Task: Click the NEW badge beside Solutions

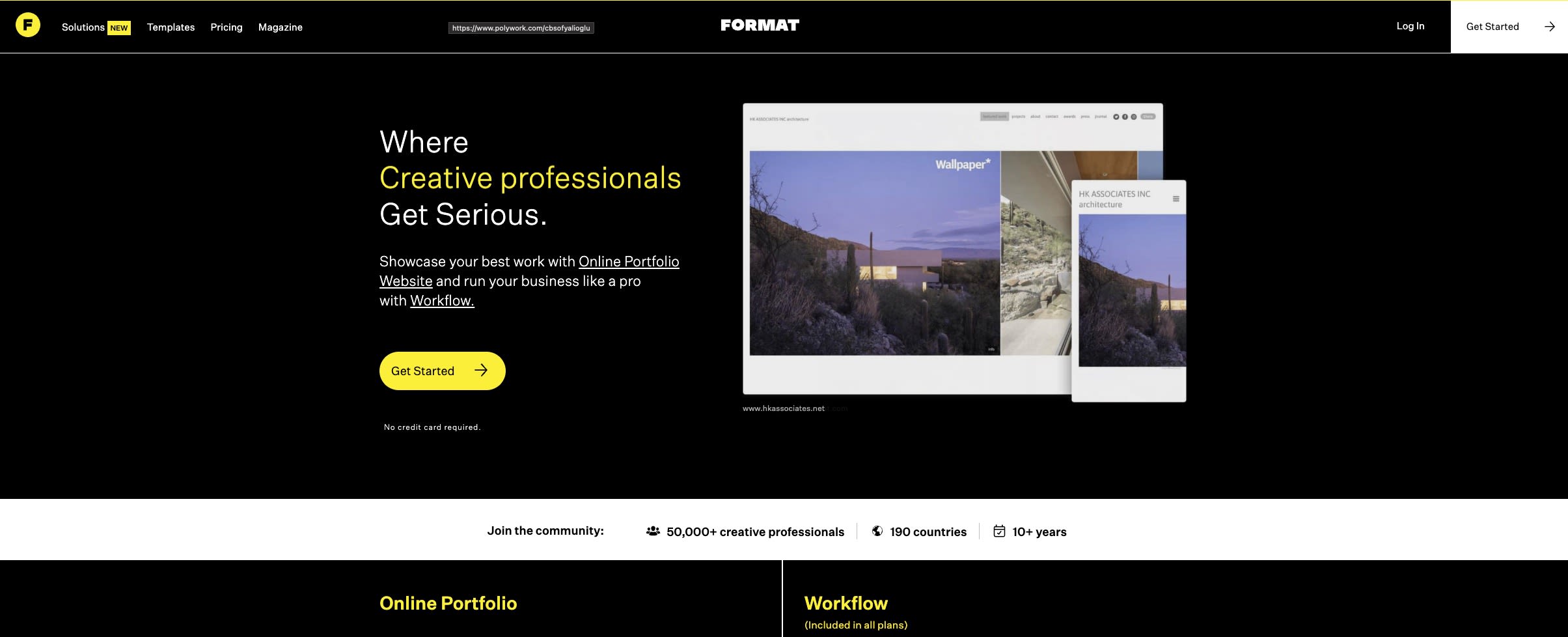Action: coord(119,27)
